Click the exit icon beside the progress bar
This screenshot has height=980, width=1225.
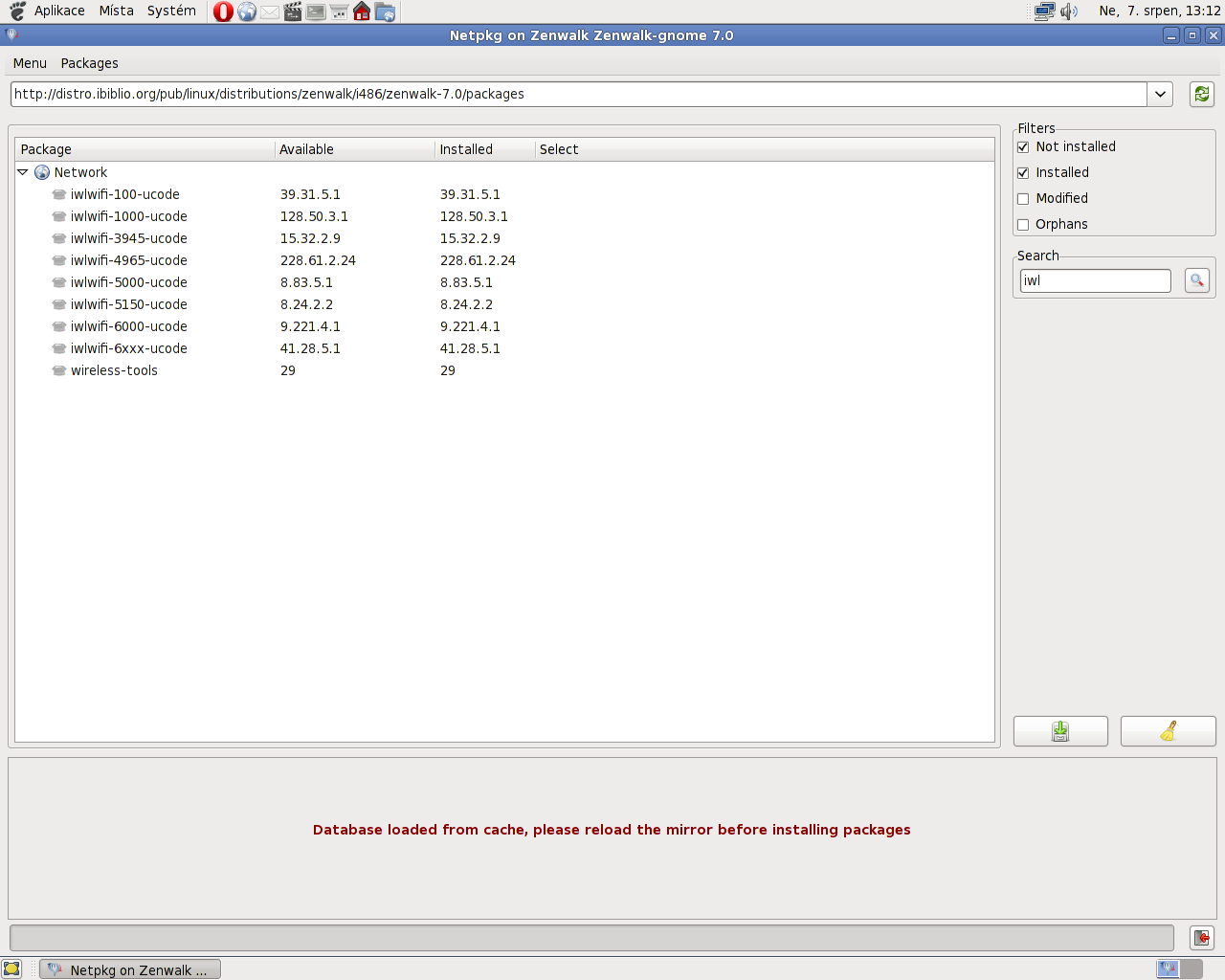click(x=1202, y=938)
